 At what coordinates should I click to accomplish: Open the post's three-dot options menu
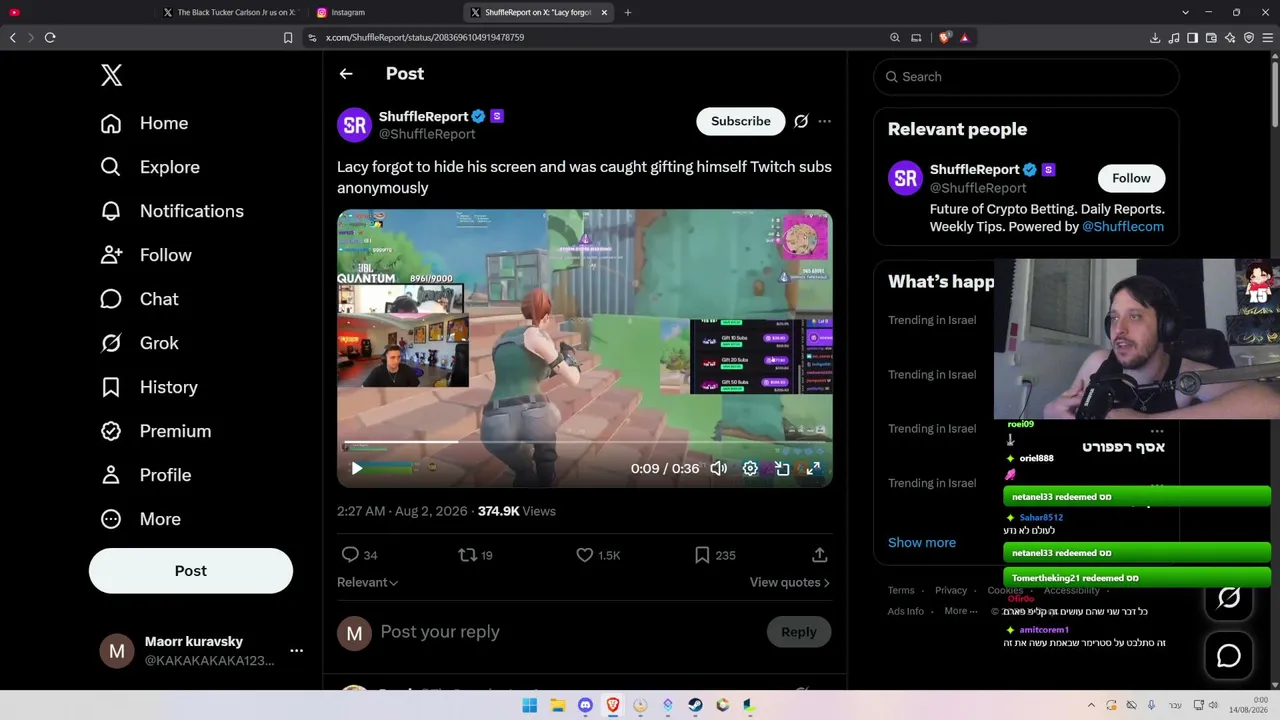coord(824,121)
